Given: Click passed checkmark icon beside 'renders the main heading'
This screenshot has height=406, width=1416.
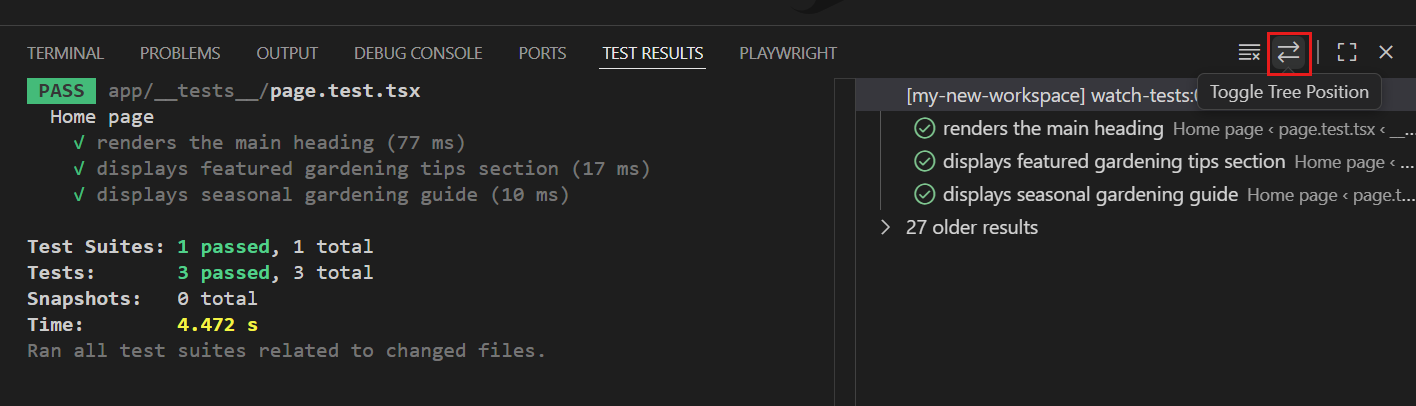Looking at the screenshot, I should [x=925, y=129].
